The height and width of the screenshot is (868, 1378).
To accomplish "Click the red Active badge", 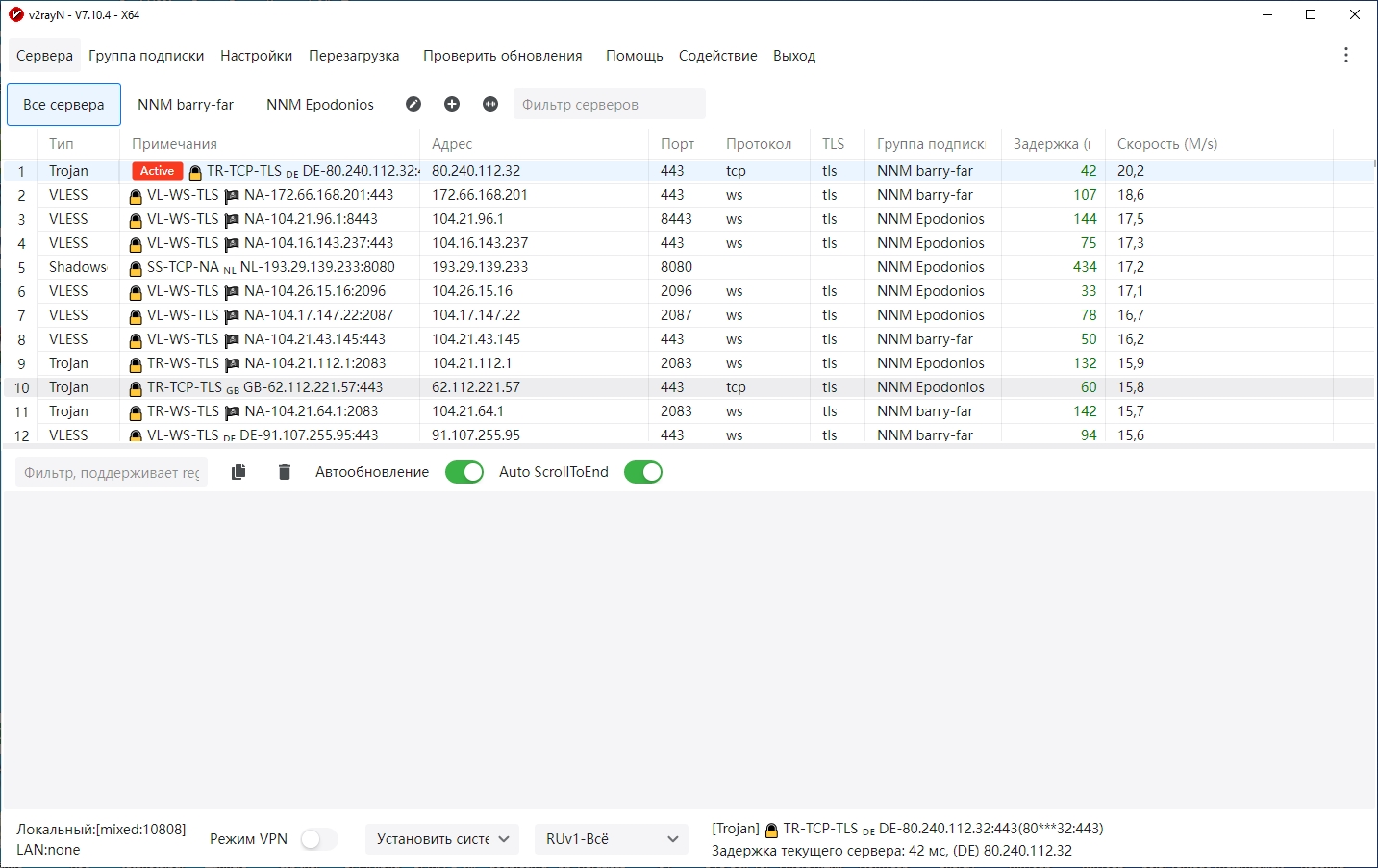I will (x=157, y=171).
